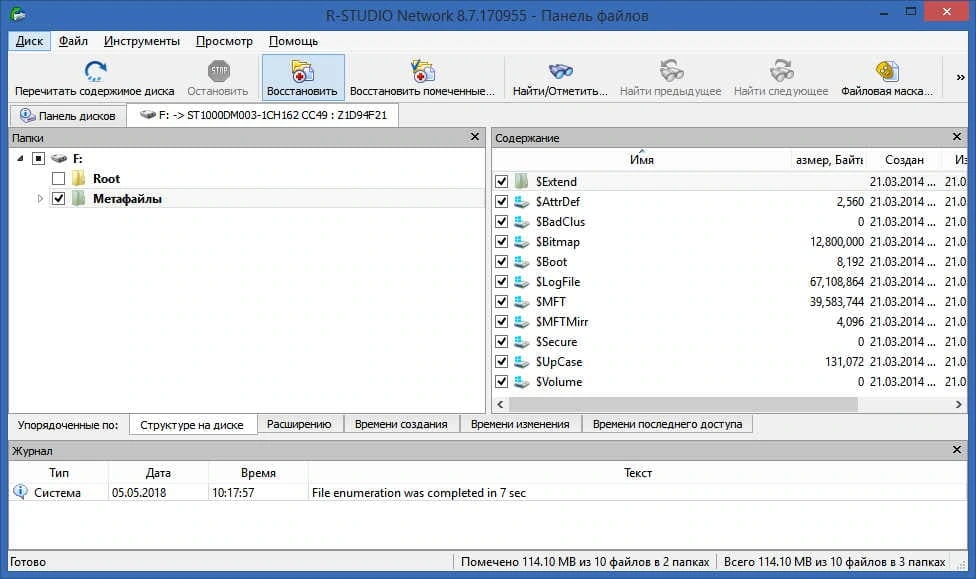Close the Содержание panel
Screen dimensions: 976x579
[957, 136]
